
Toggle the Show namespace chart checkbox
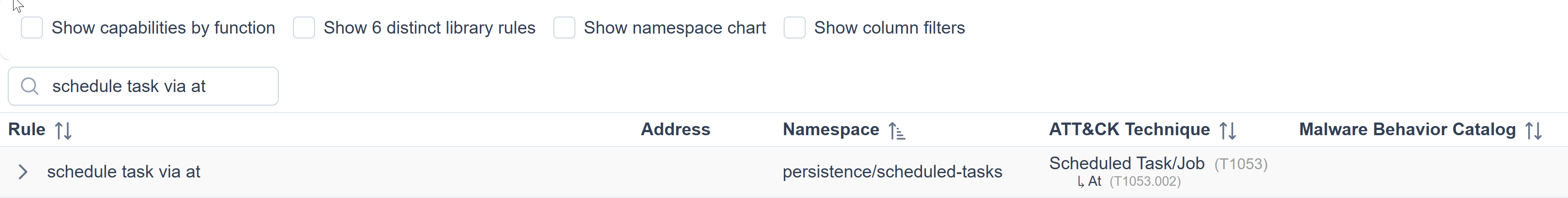[564, 28]
